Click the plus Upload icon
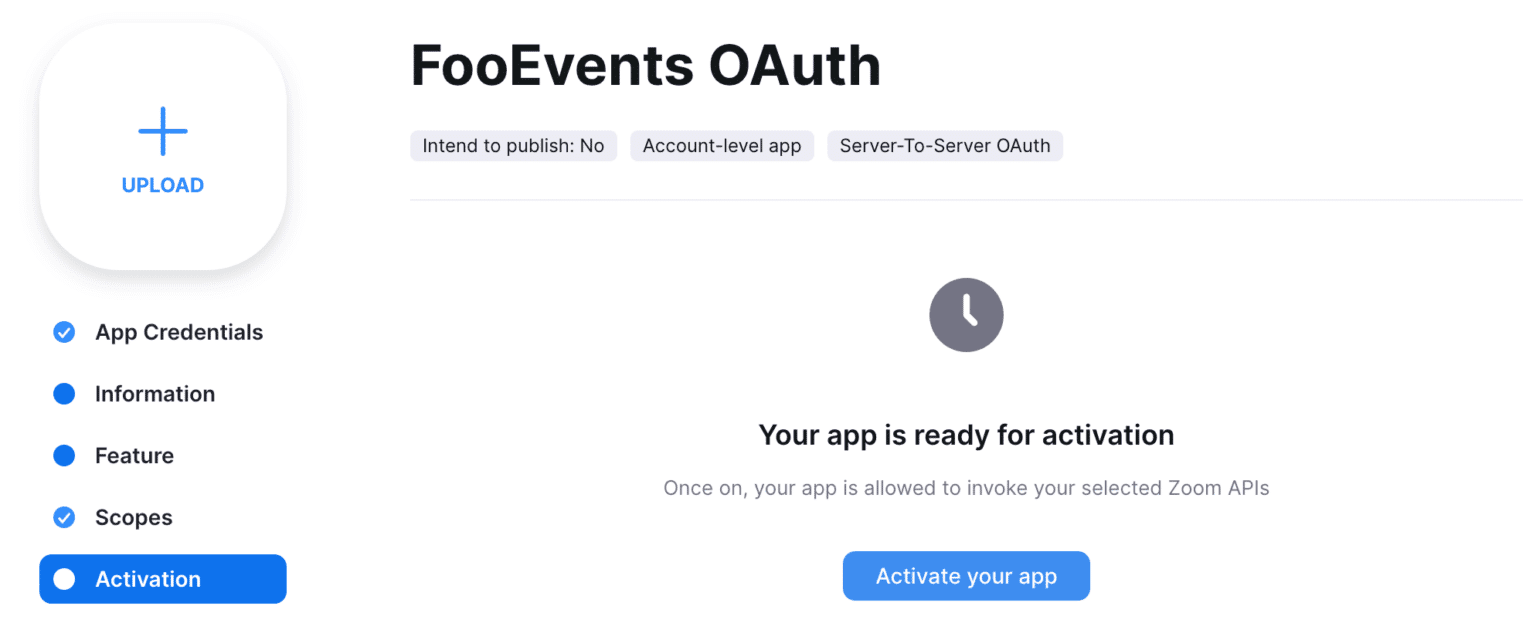The image size is (1536, 630). pos(162,130)
